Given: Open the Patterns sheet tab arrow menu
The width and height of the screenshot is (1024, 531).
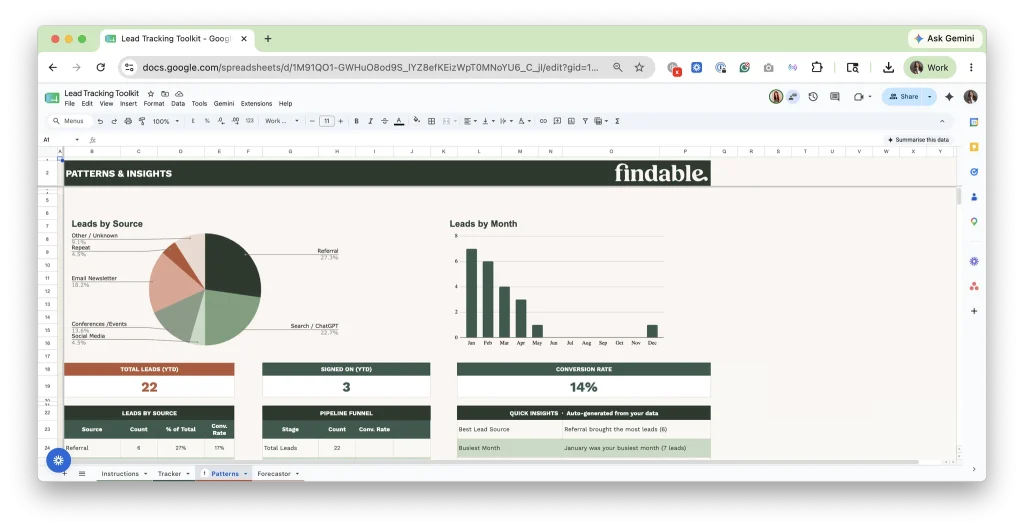Looking at the screenshot, I should click(x=246, y=474).
